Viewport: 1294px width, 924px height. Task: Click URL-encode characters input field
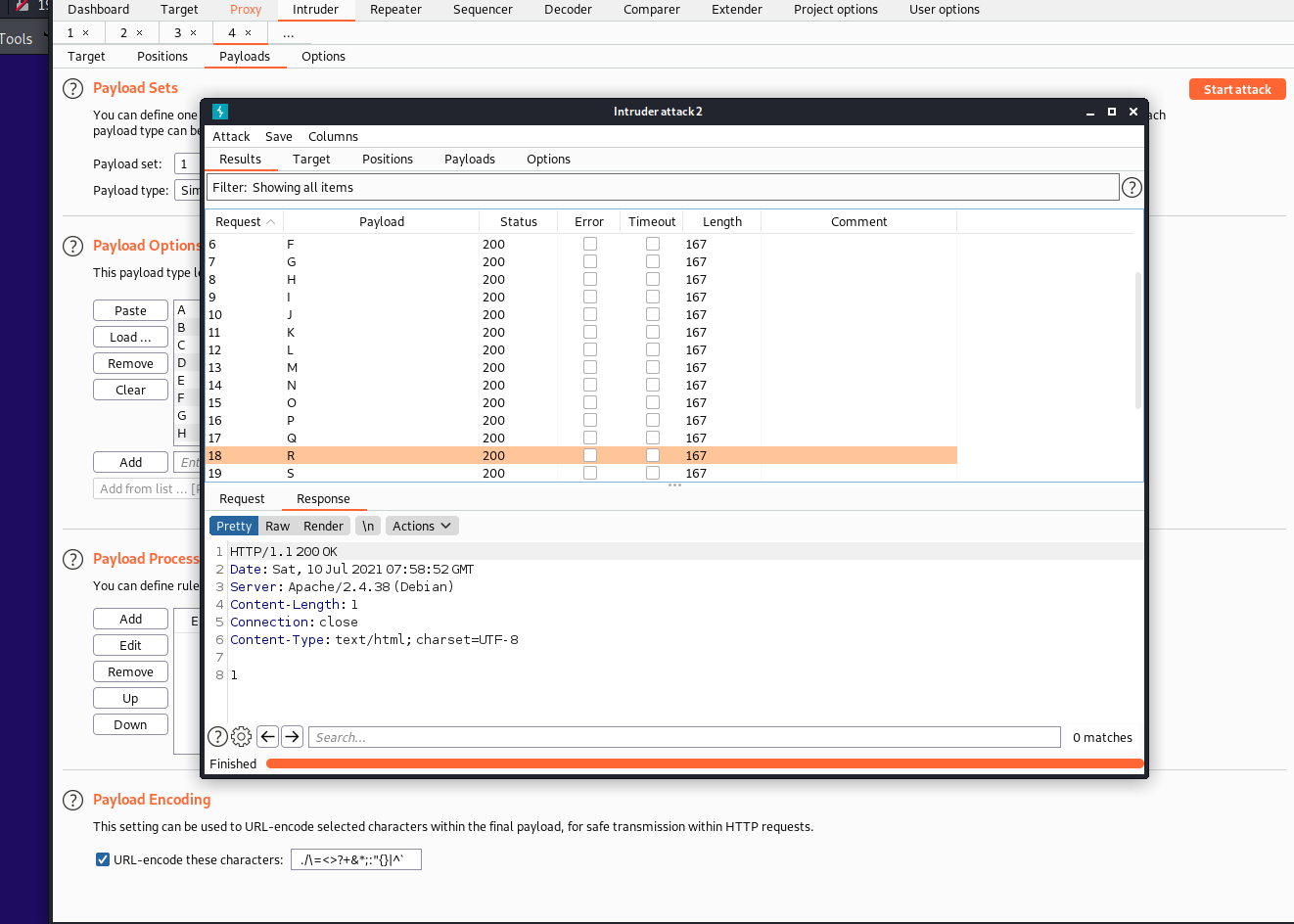356,859
